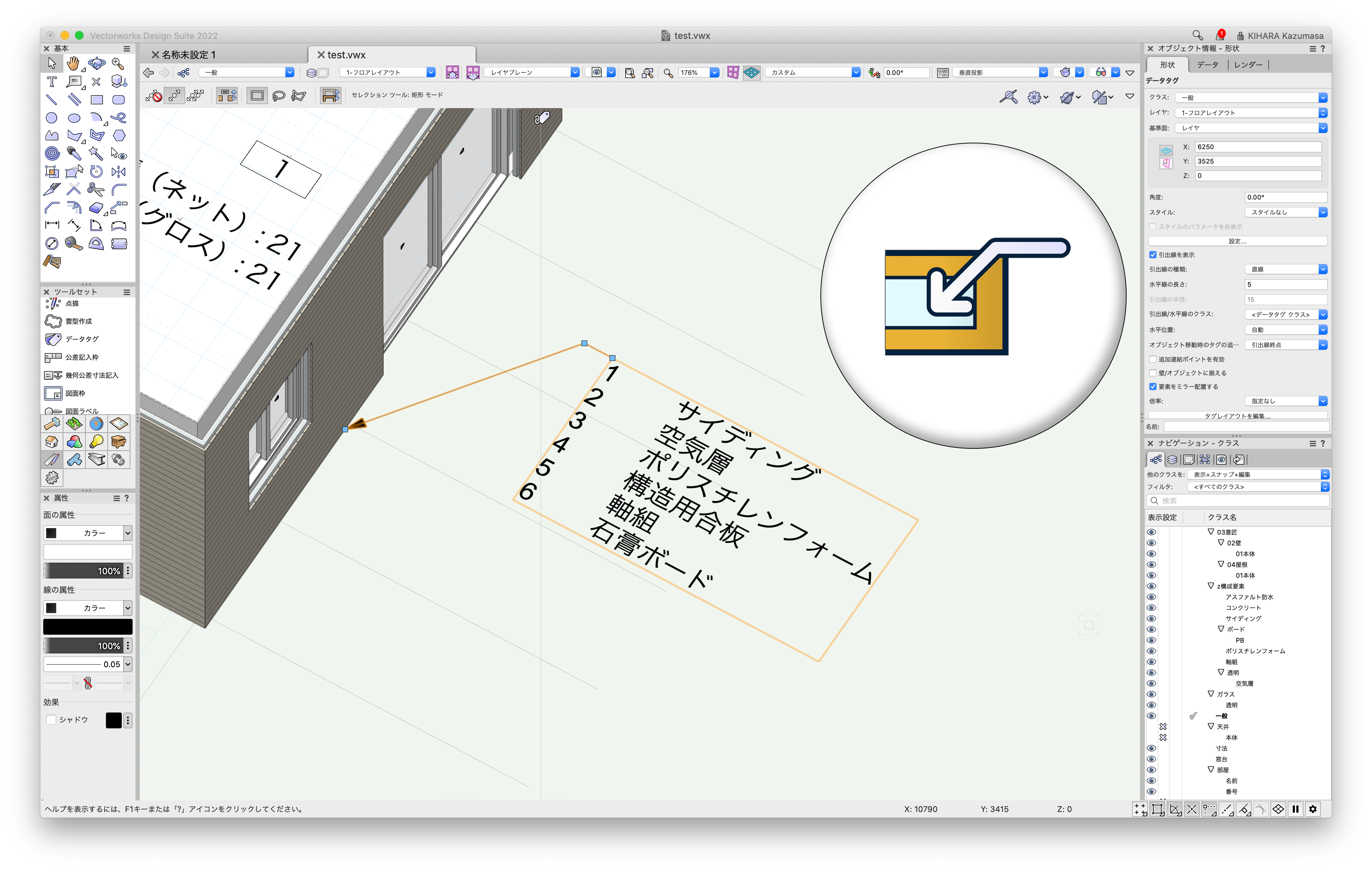This screenshot has height=871, width=1372.
Task: Open the 水平位置 dropdown
Action: coord(1286,330)
